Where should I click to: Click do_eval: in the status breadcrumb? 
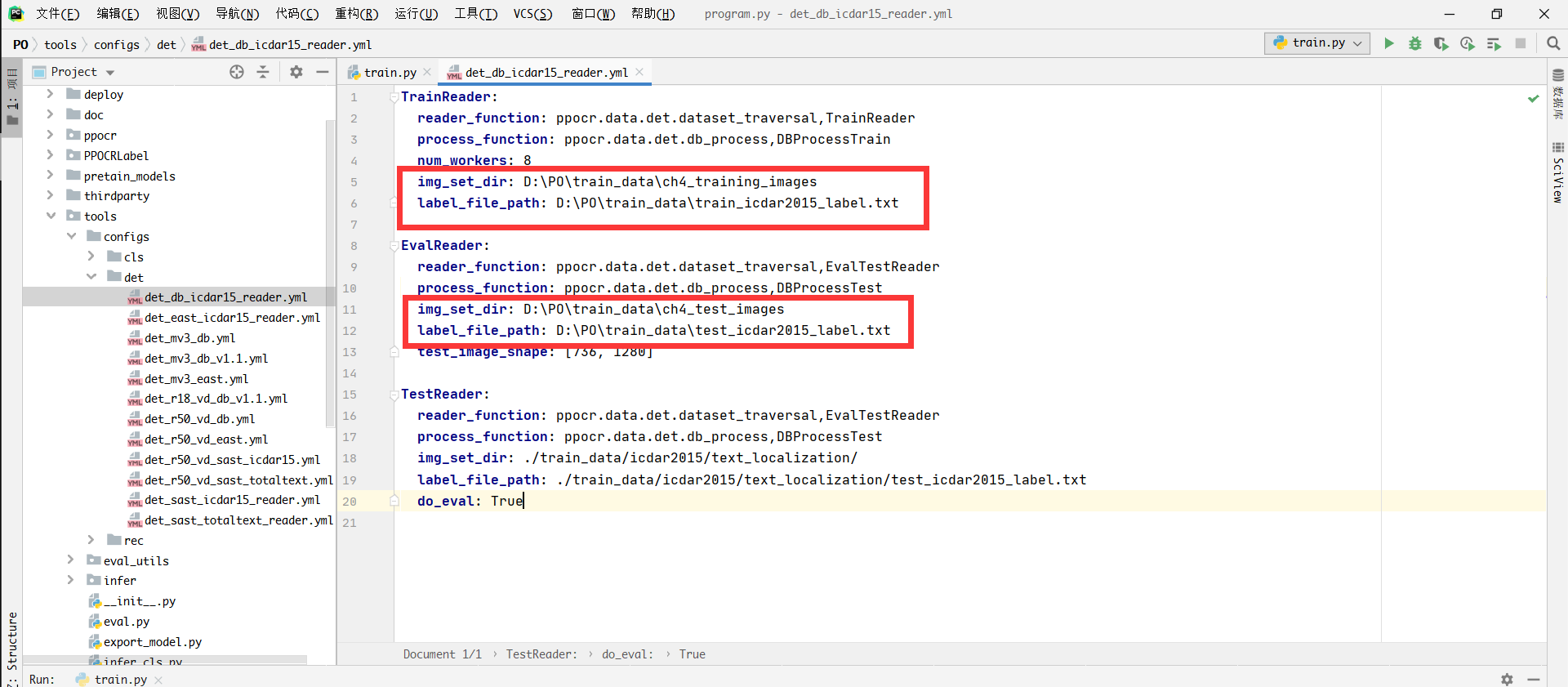[x=627, y=654]
